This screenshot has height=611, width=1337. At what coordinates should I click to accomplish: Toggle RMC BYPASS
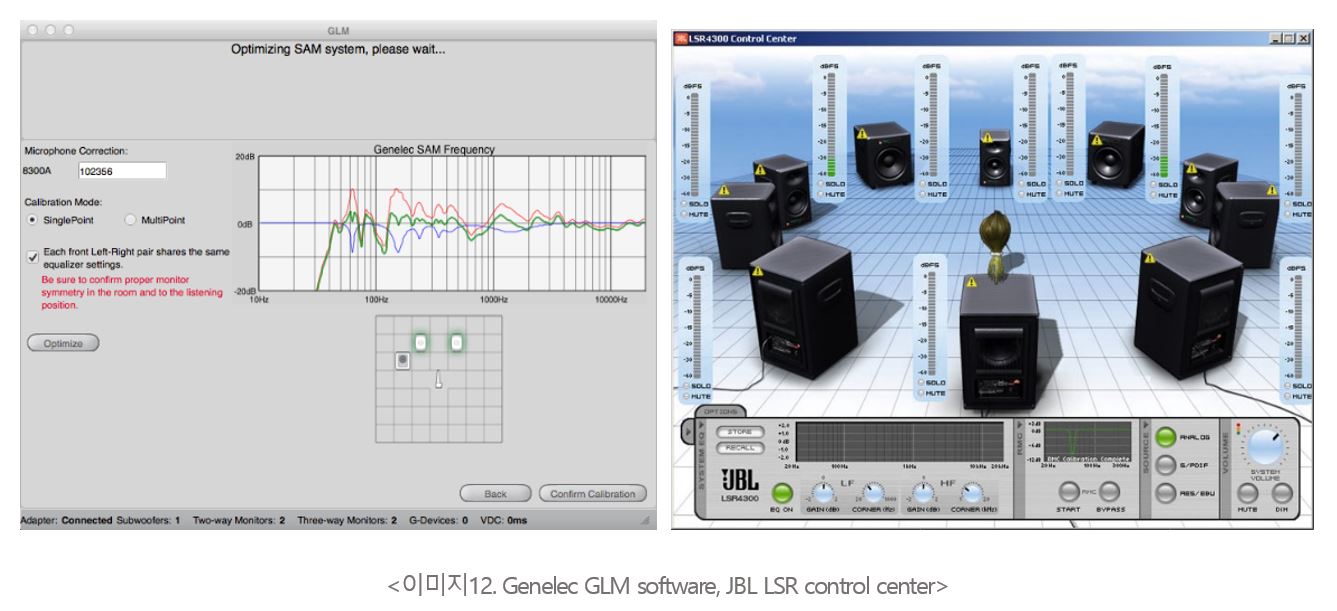tap(1109, 491)
